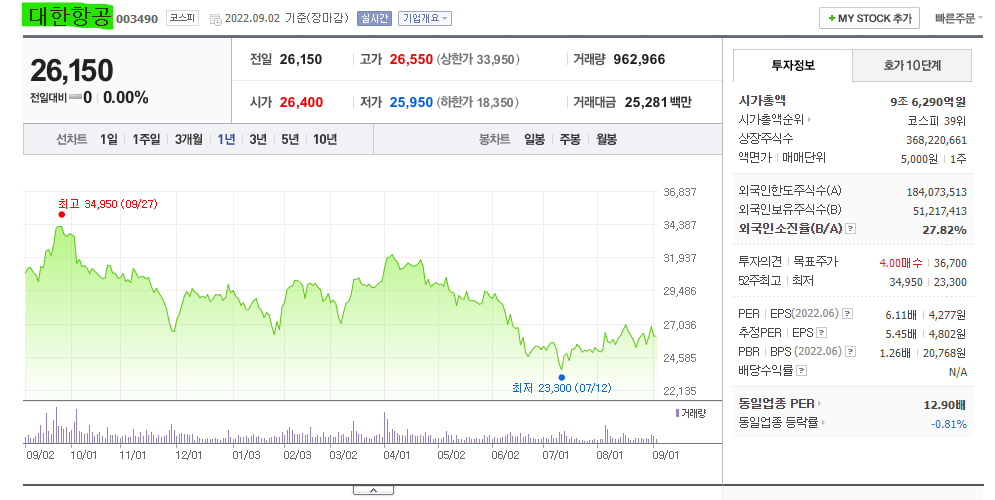Click the blue 최저 23,300 chart marker
The image size is (995, 500).
pyautogui.click(x=562, y=378)
